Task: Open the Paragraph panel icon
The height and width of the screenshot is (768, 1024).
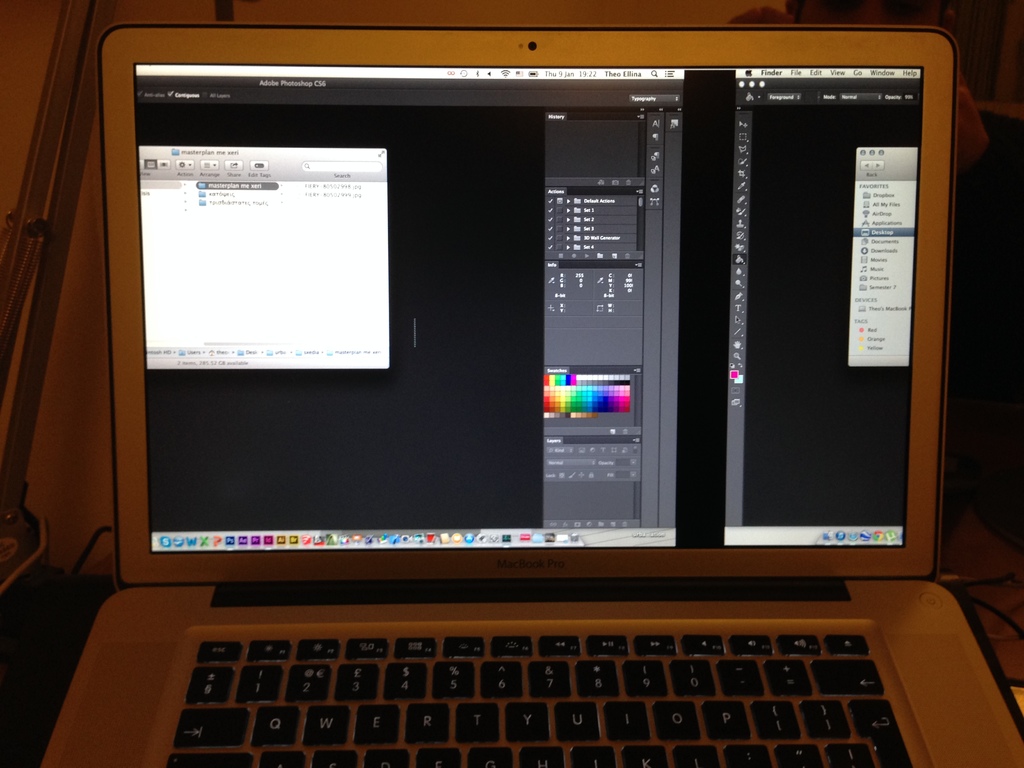Action: pos(656,136)
